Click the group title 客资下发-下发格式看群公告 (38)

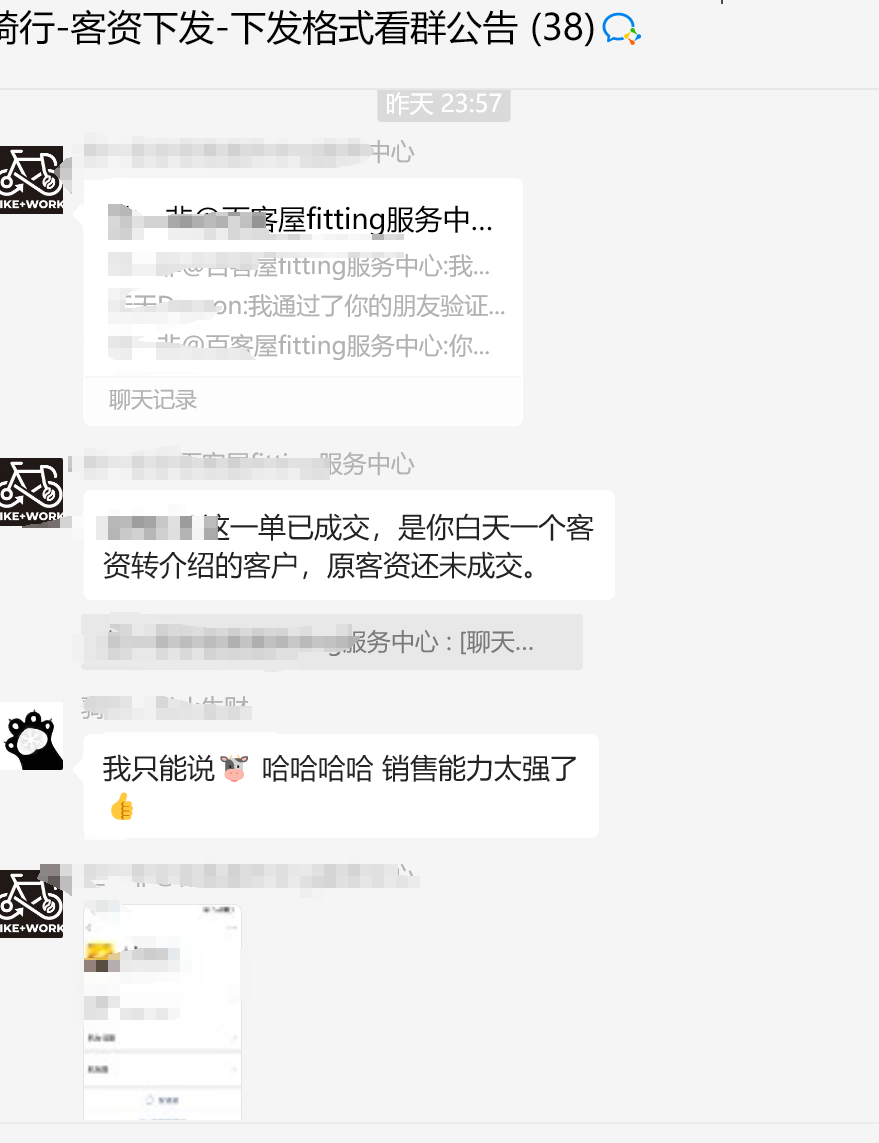tap(297, 28)
